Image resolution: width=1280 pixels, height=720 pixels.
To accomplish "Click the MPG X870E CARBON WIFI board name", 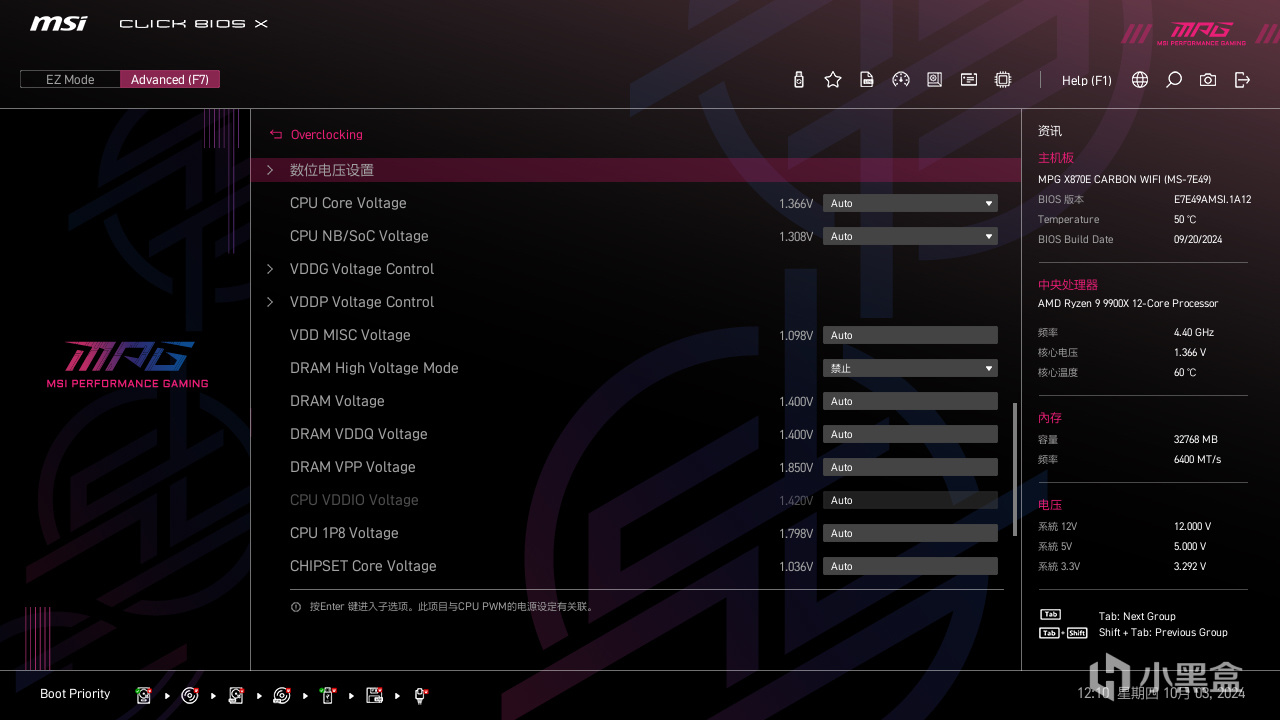I will 1124,180.
